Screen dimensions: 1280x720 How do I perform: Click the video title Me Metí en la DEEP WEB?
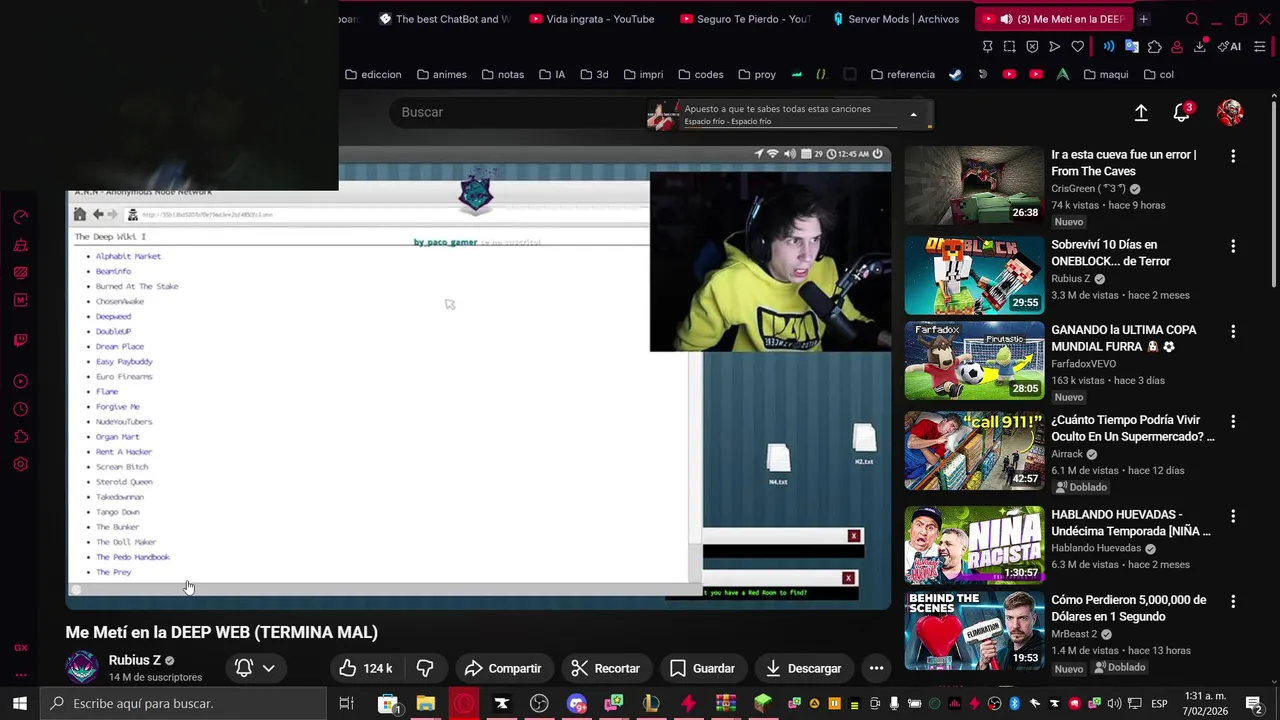point(221,632)
